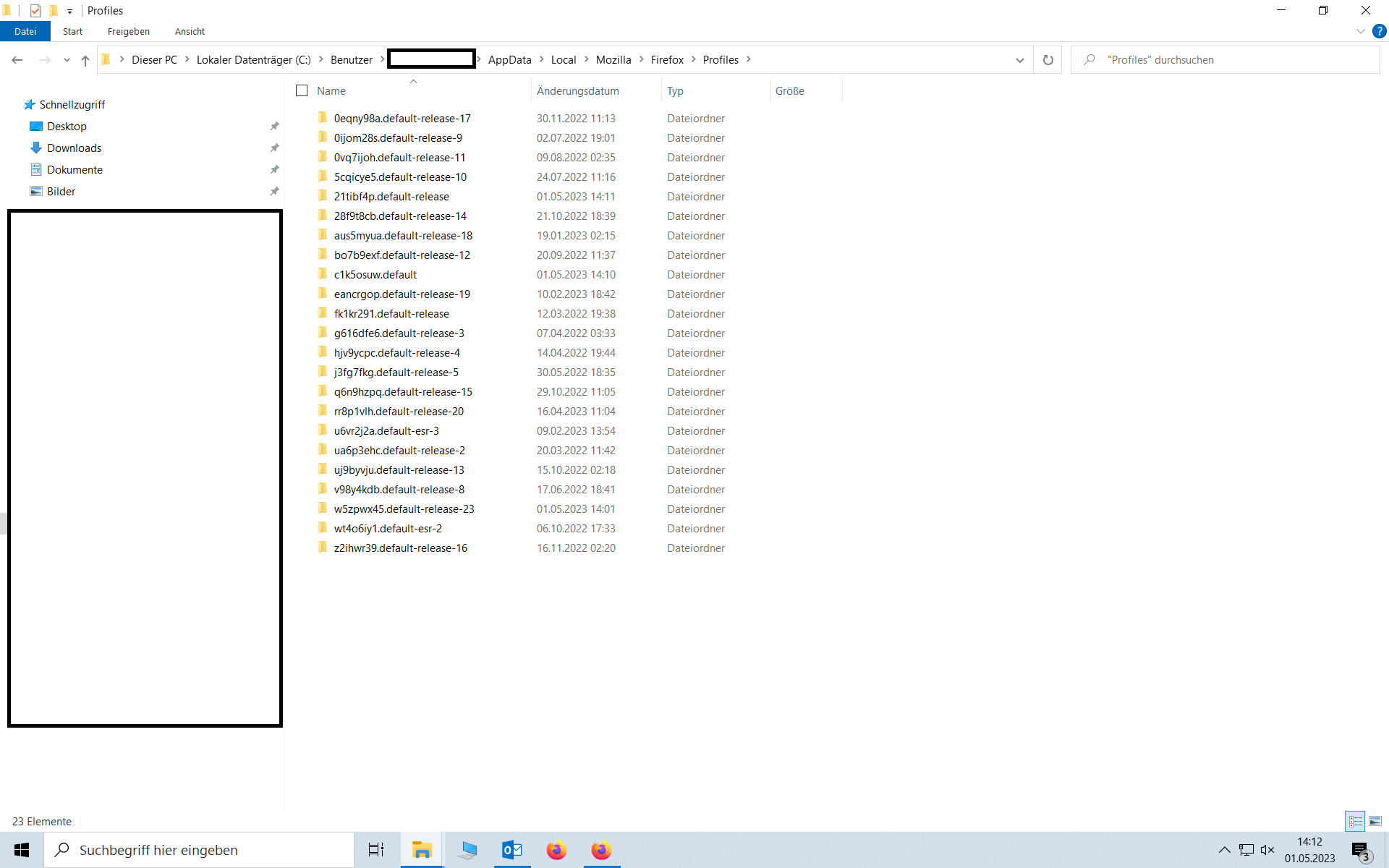Click the Back navigation arrow
This screenshot has width=1389, height=868.
coord(17,60)
